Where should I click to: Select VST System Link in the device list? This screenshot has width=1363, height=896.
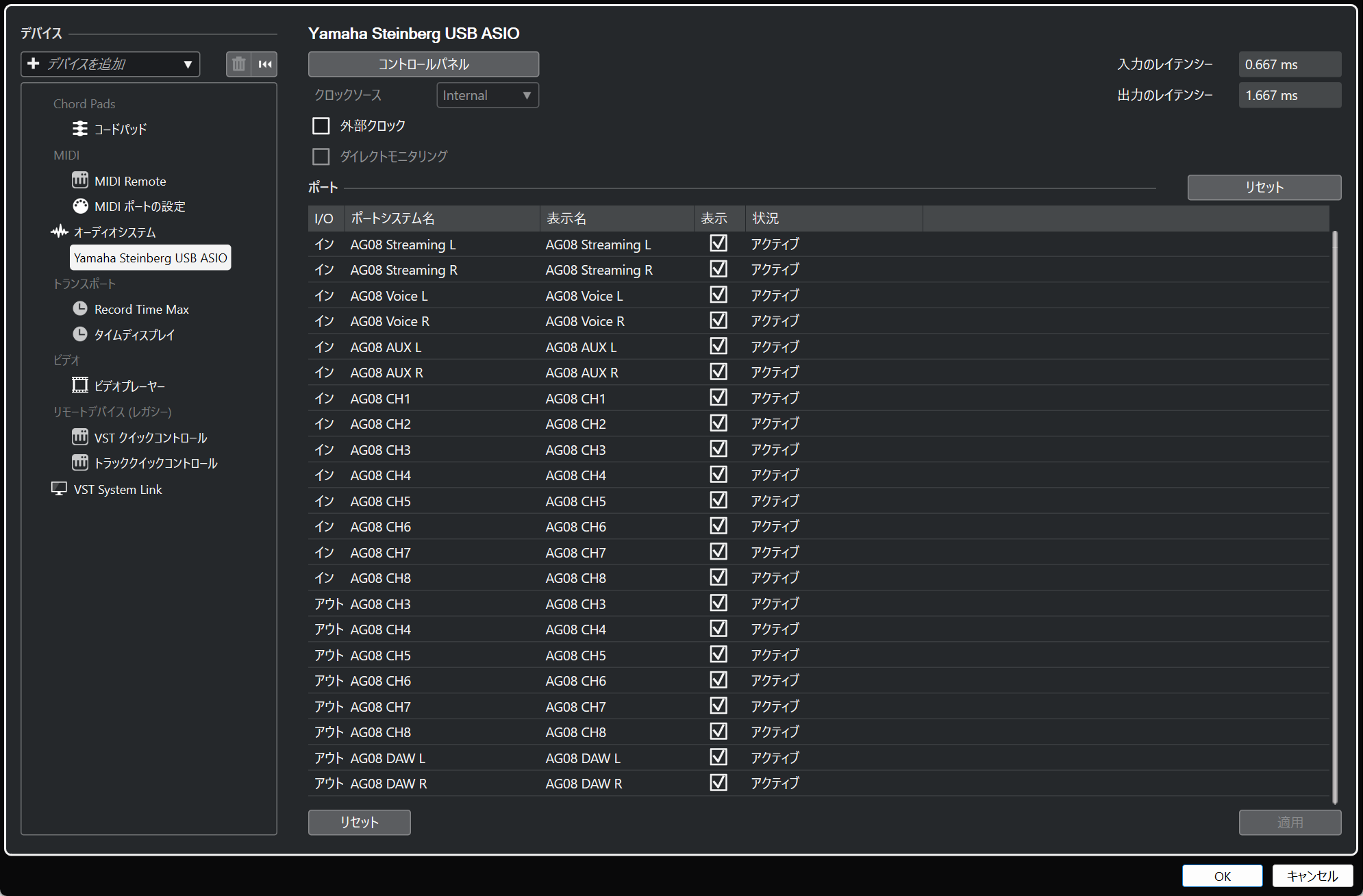[118, 490]
